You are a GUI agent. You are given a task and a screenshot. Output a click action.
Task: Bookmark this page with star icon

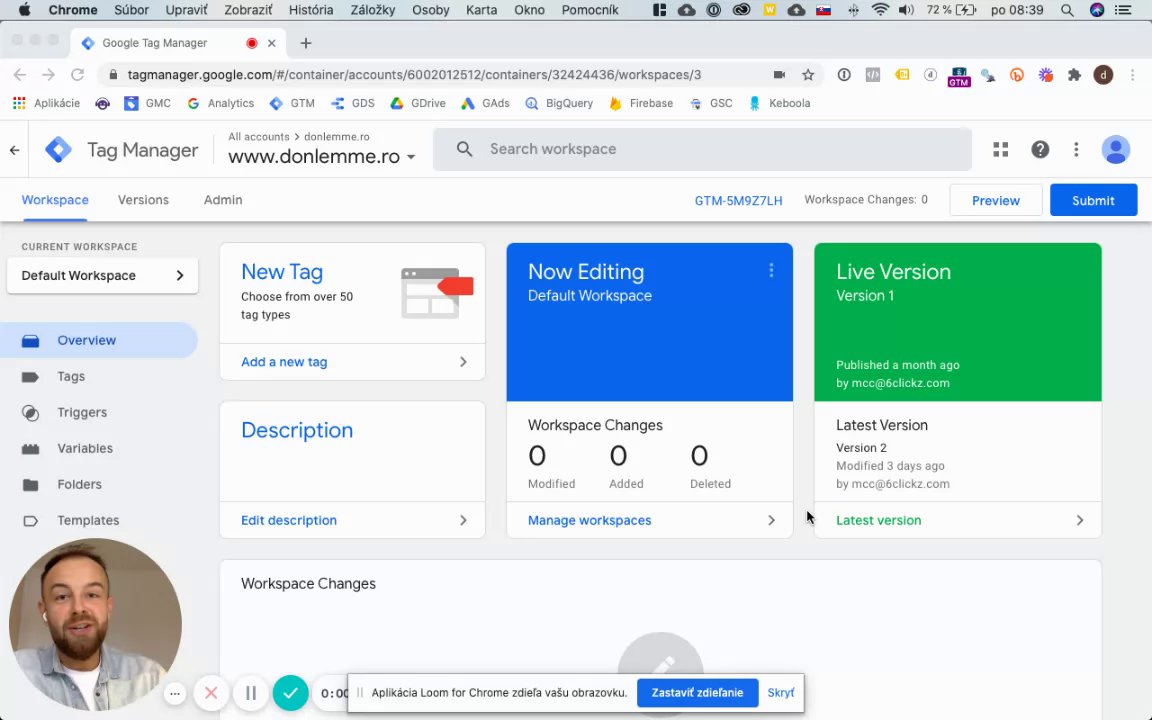[808, 74]
